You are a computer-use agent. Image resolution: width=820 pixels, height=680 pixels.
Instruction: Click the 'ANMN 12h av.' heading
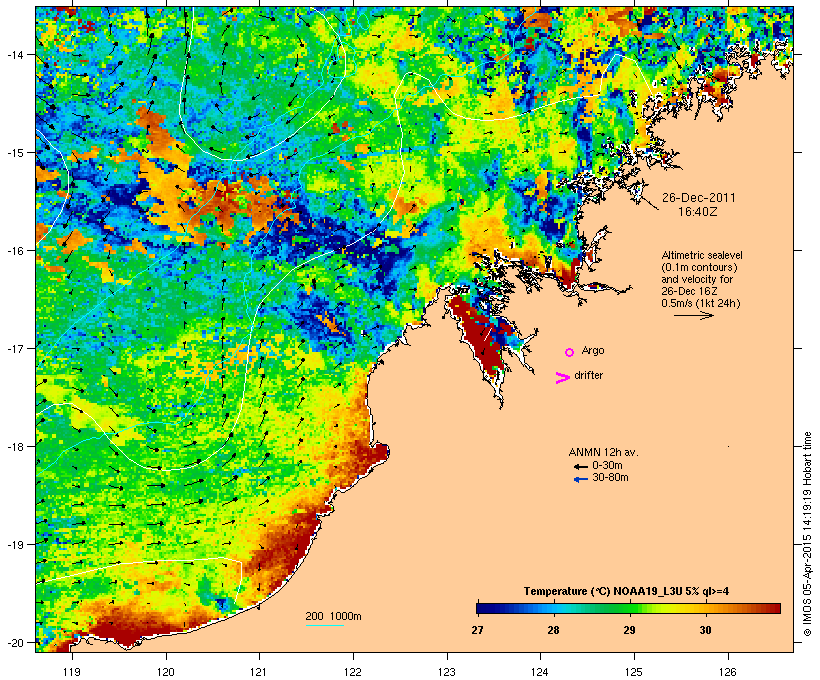click(x=603, y=452)
